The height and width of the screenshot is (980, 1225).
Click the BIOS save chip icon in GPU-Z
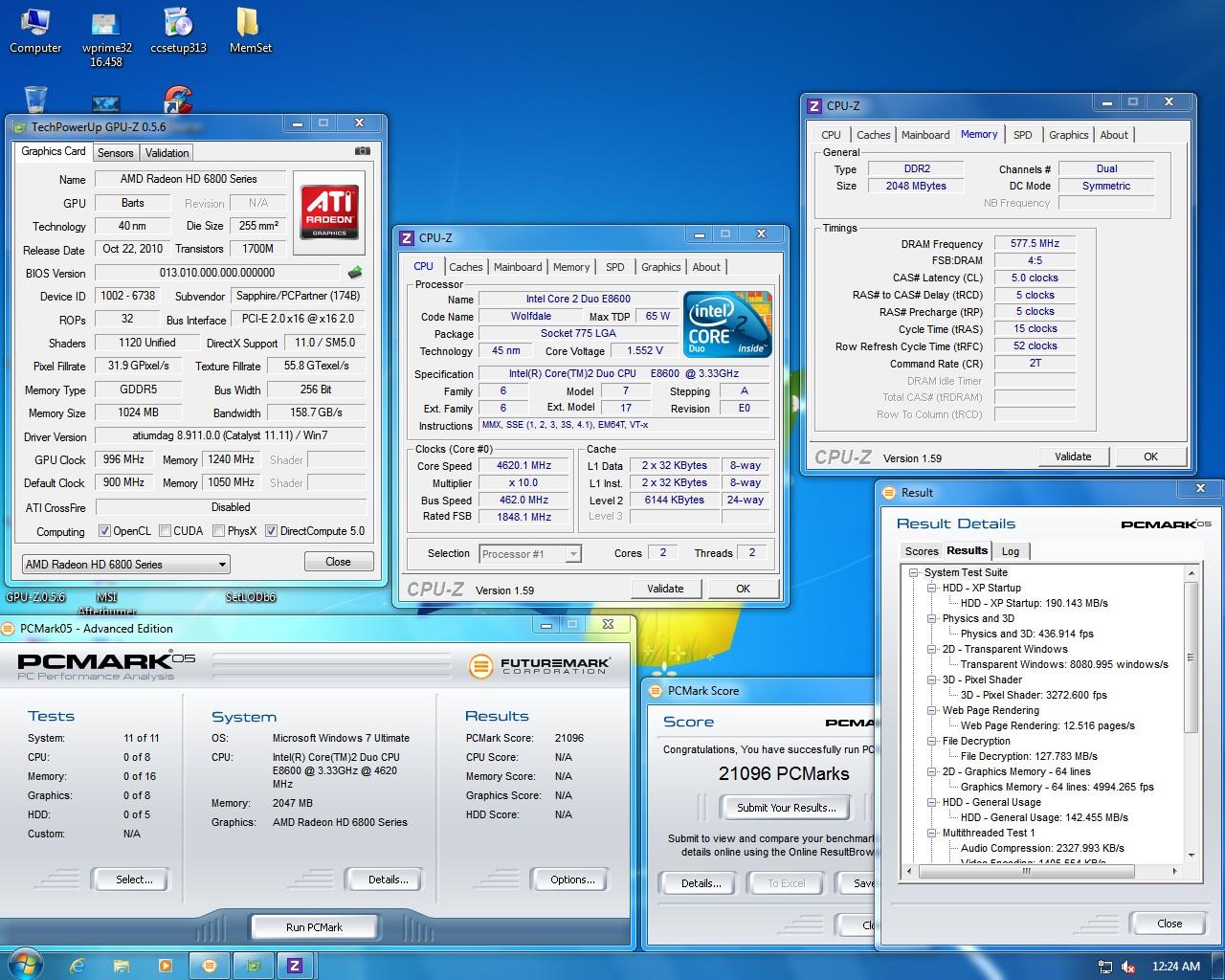click(355, 273)
